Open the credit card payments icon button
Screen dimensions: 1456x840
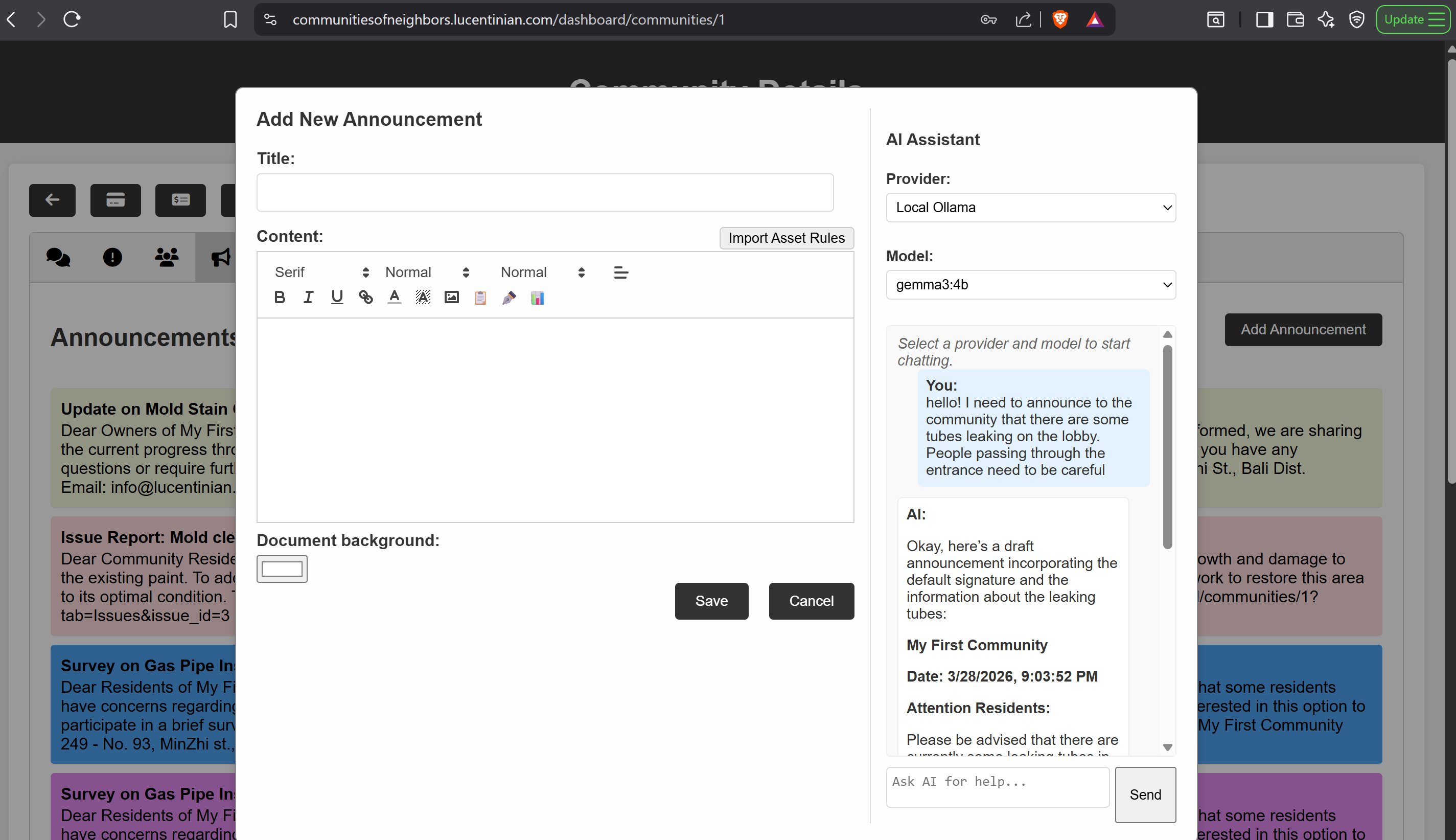click(115, 200)
